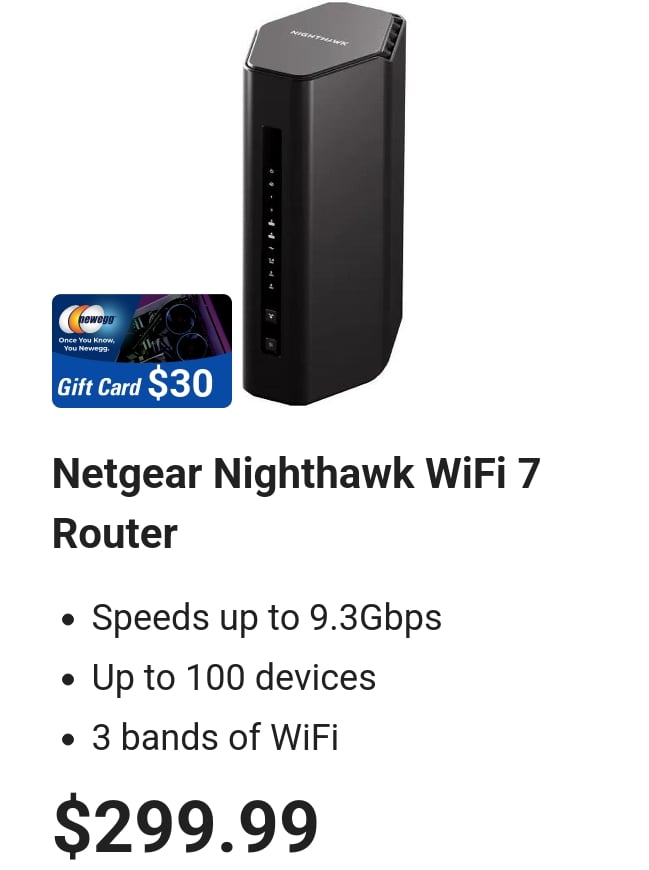
Task: Click the bottom square button on router front
Action: tap(271, 345)
